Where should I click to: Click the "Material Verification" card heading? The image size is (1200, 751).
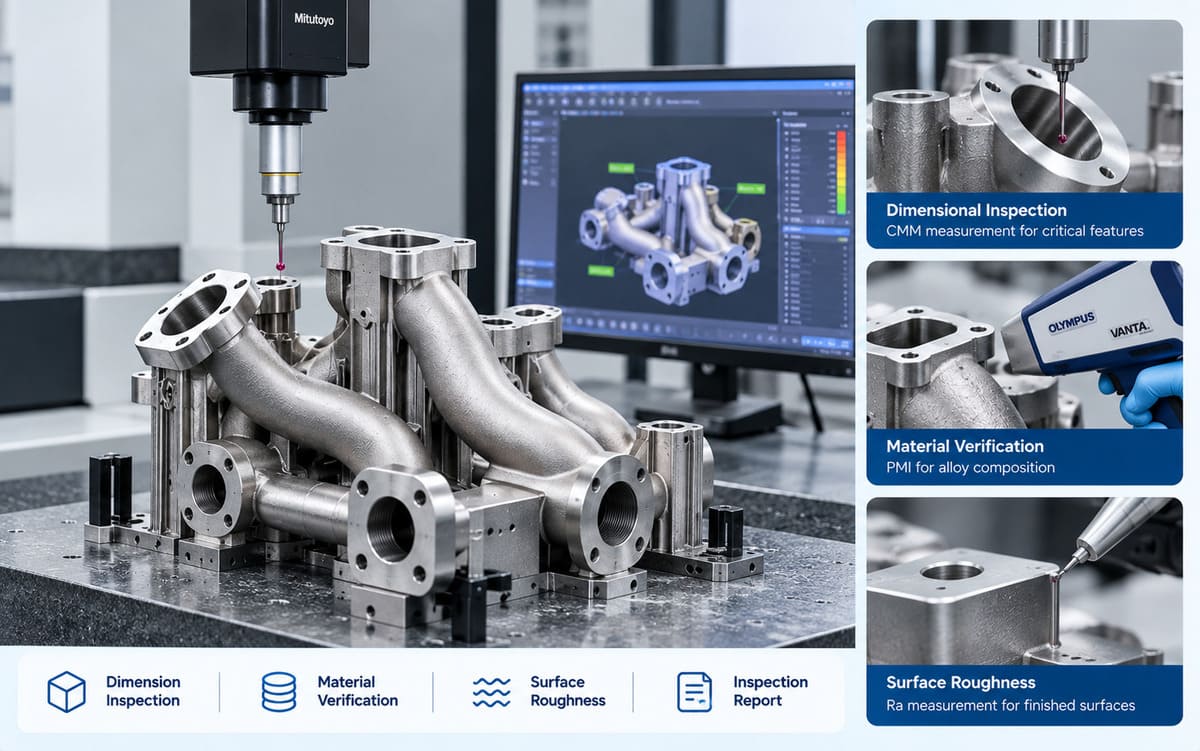coord(964,446)
